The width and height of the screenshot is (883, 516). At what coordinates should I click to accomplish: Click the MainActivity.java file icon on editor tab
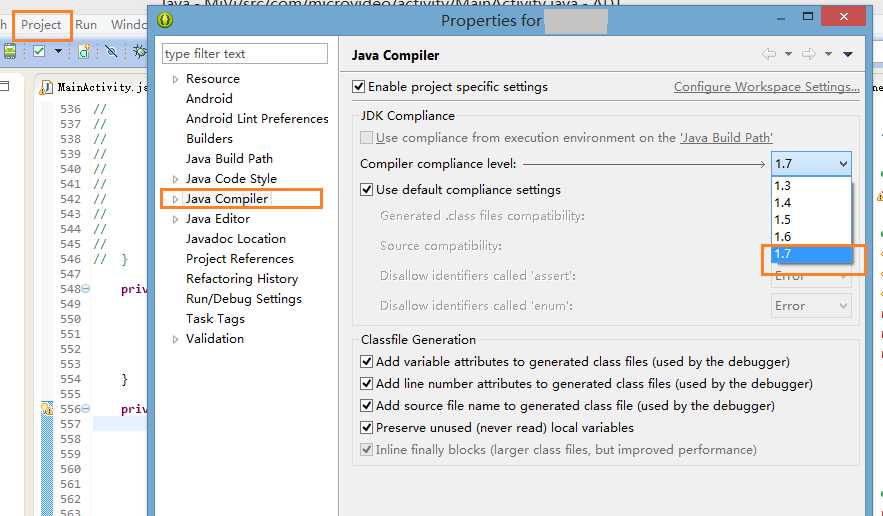click(x=47, y=87)
